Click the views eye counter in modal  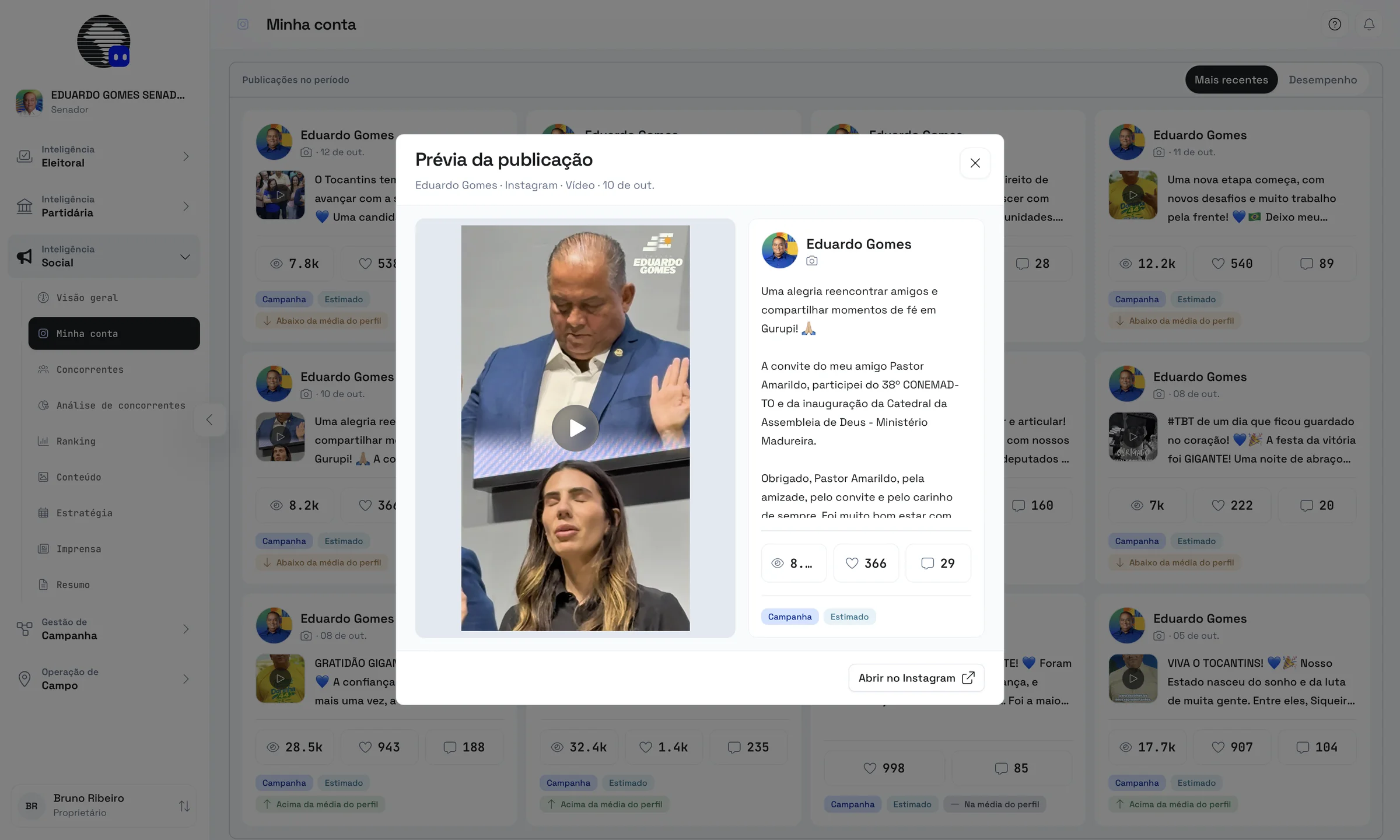click(x=793, y=563)
